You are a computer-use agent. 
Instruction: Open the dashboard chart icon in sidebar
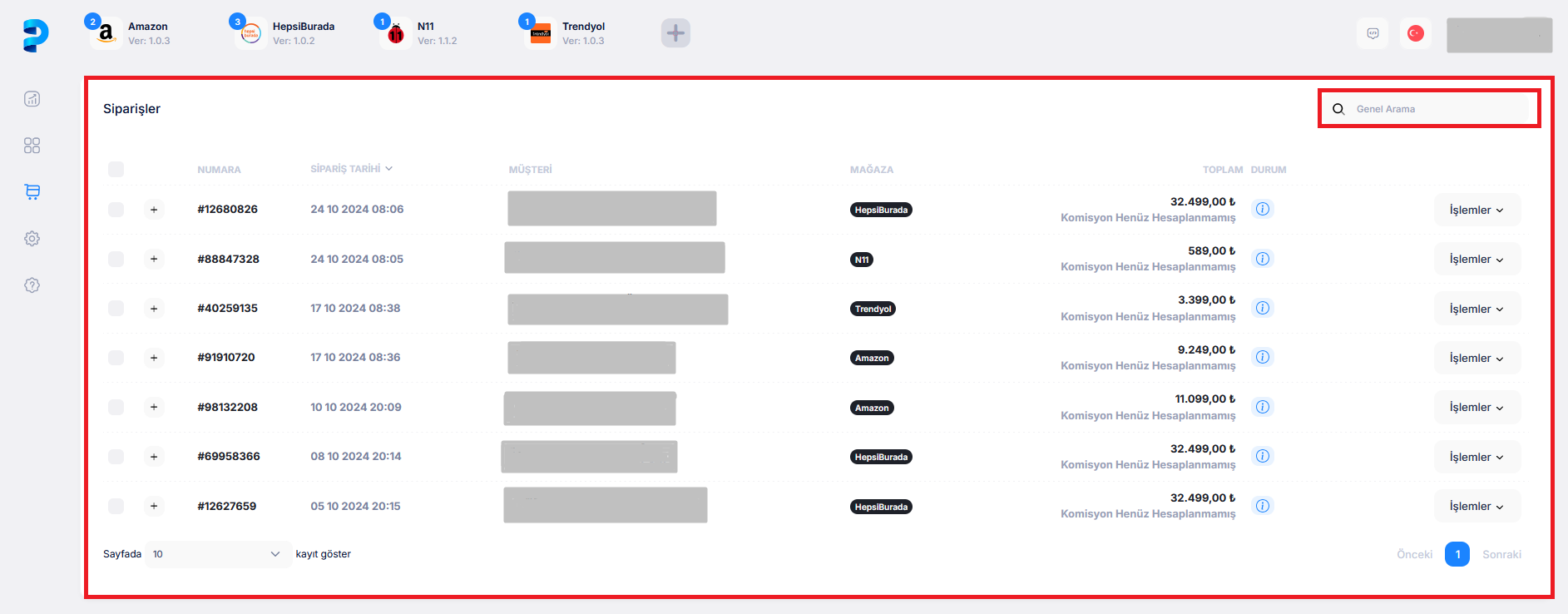click(x=32, y=99)
